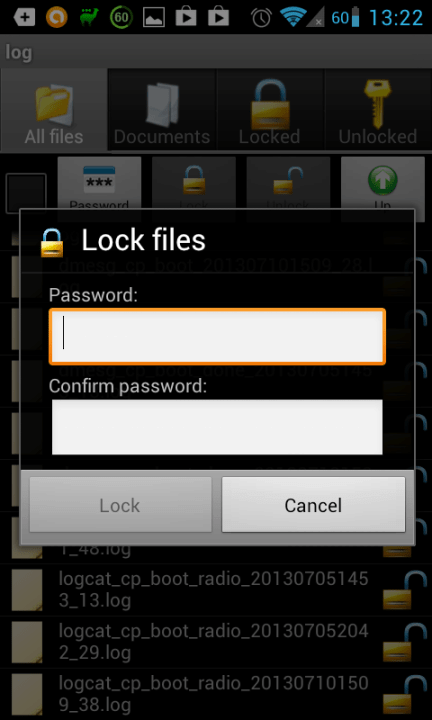Show the Locked files tab

(270, 110)
